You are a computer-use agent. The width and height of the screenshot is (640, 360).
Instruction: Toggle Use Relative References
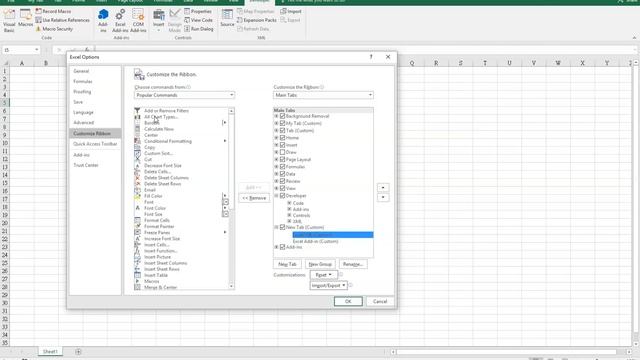[62, 20]
